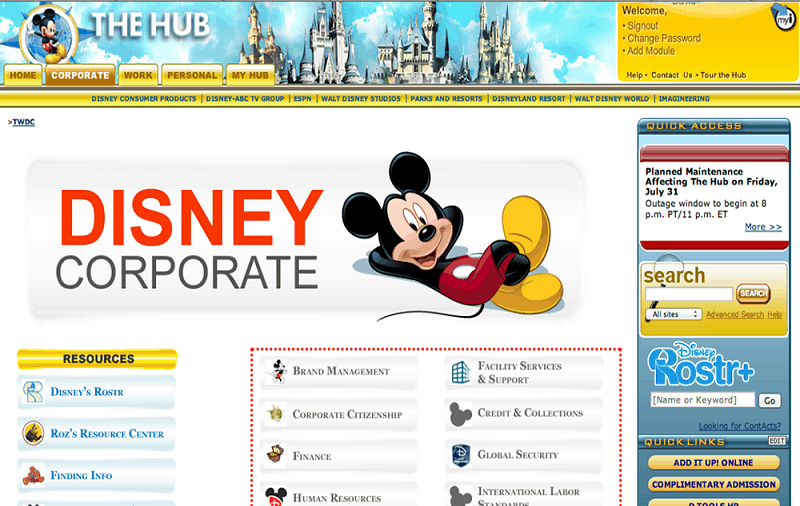Click the International Labor Standards icon
This screenshot has width=800, height=506.
pyautogui.click(x=460, y=496)
